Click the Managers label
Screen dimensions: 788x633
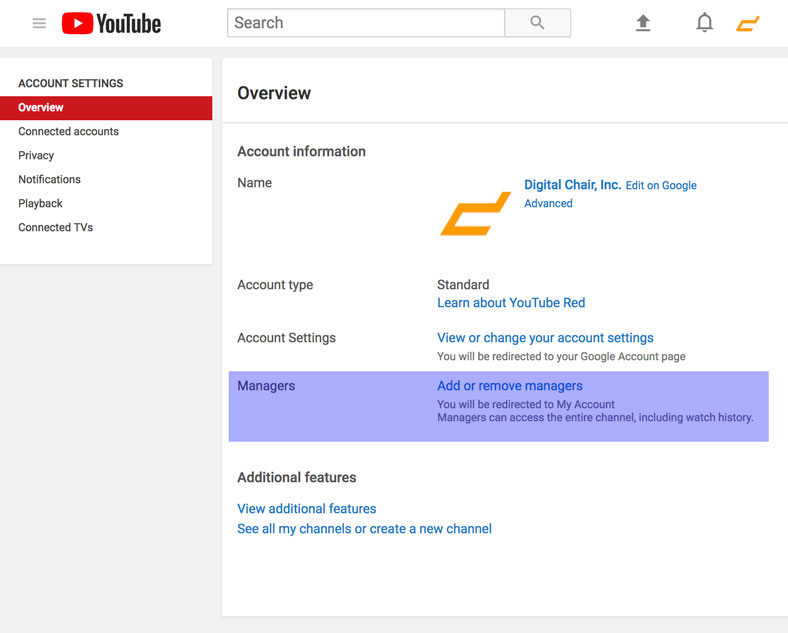[266, 386]
